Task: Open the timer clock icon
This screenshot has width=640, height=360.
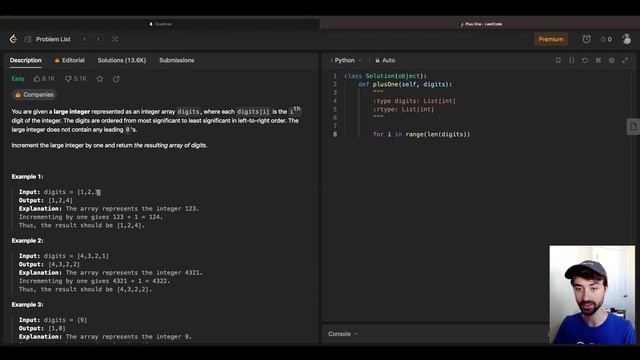Action: [x=587, y=39]
